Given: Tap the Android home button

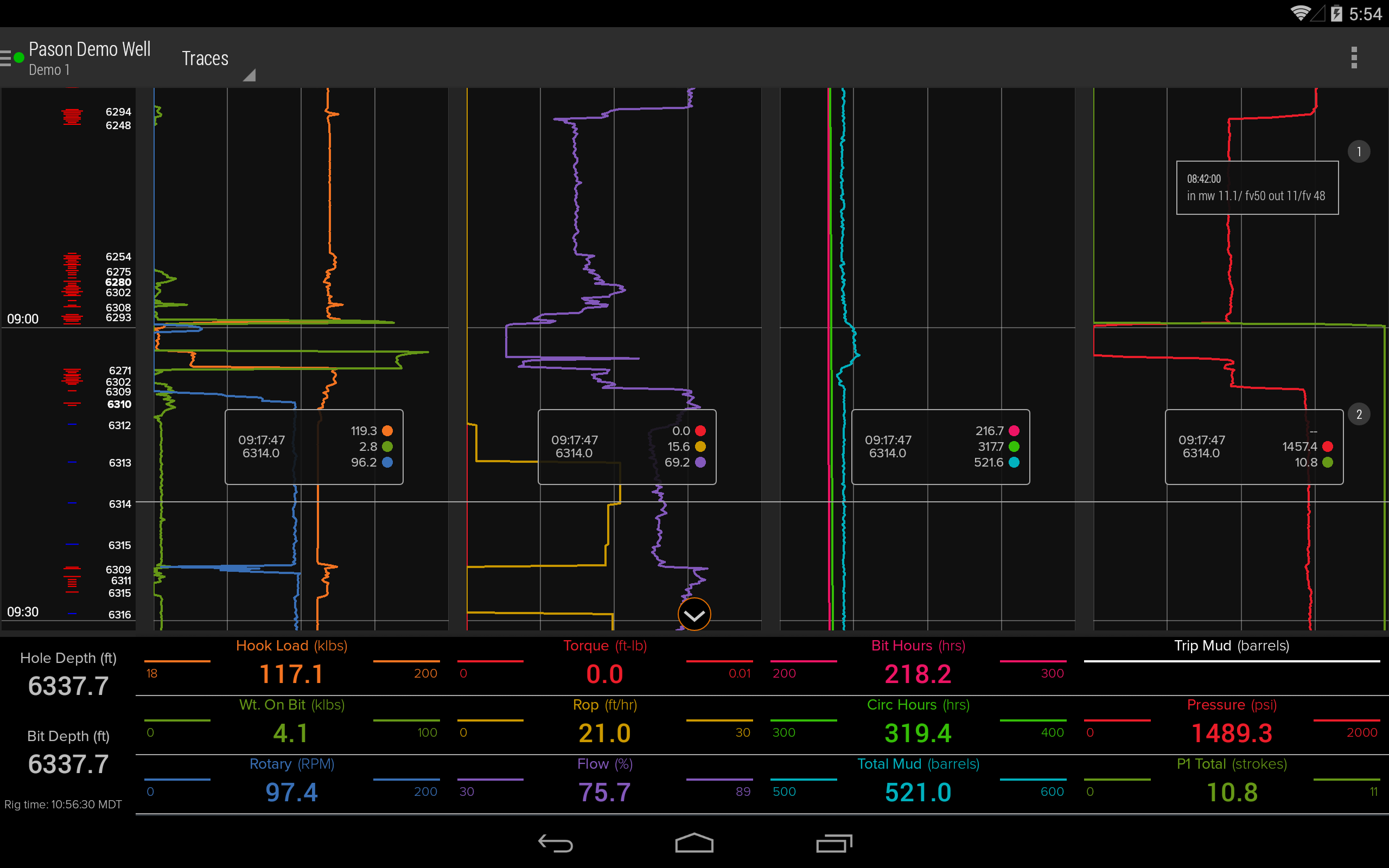Looking at the screenshot, I should (x=694, y=843).
